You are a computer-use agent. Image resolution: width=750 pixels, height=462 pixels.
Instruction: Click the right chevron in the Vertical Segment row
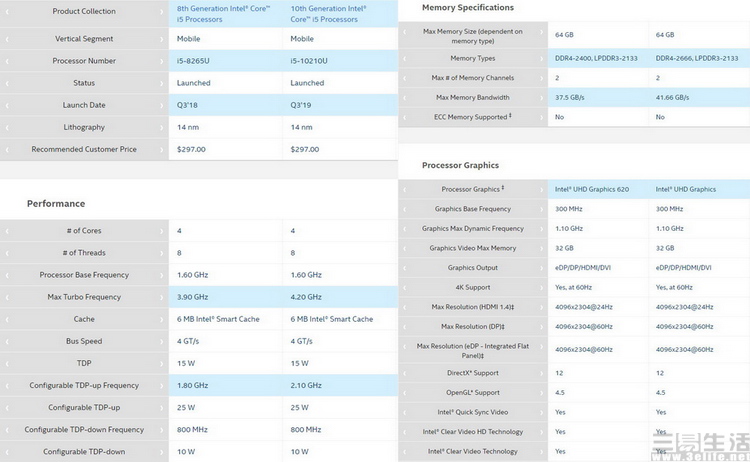click(x=161, y=39)
